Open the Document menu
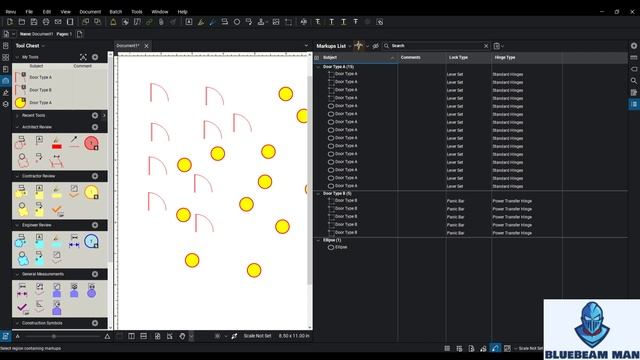Viewport: 640px width, 360px height. click(90, 12)
